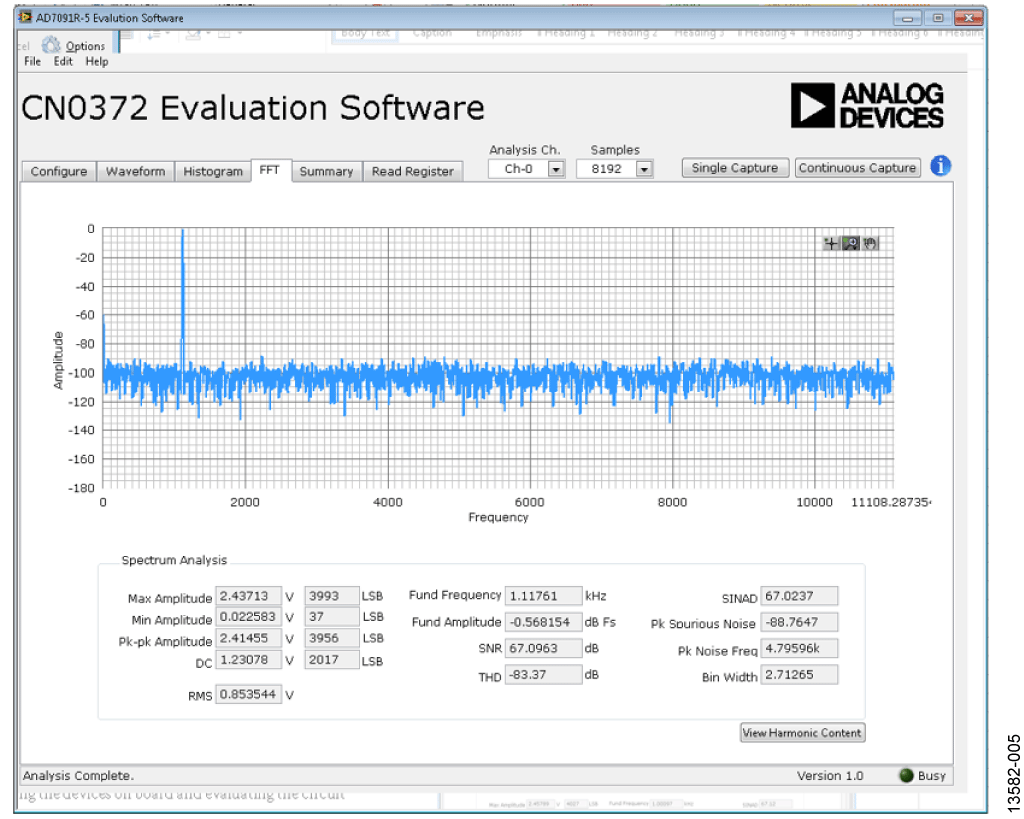Image resolution: width=1024 pixels, height=819 pixels.
Task: Click the Min Amplitude volts field 0.022583
Action: click(248, 617)
